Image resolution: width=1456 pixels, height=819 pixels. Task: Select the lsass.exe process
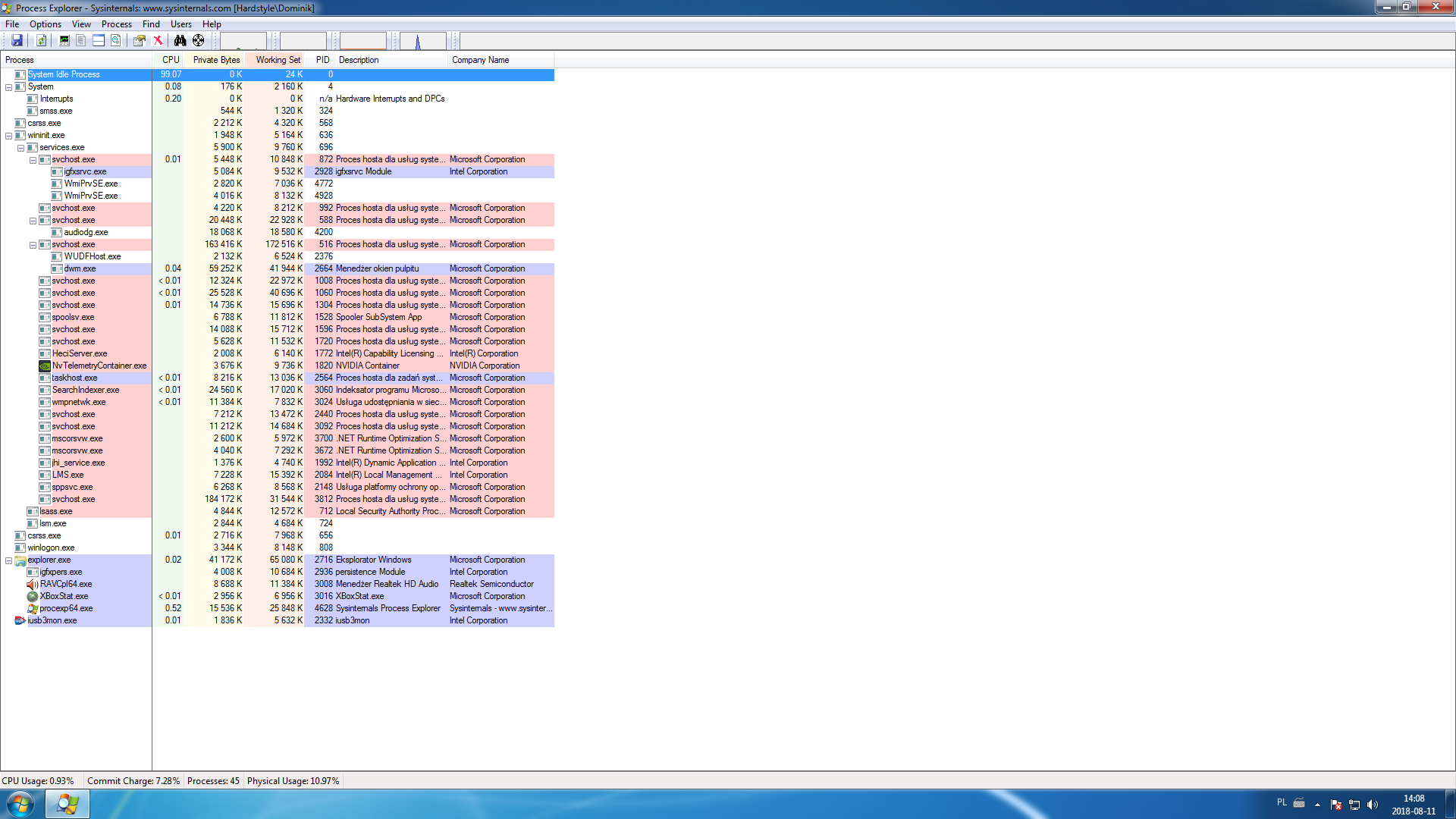coord(278,511)
